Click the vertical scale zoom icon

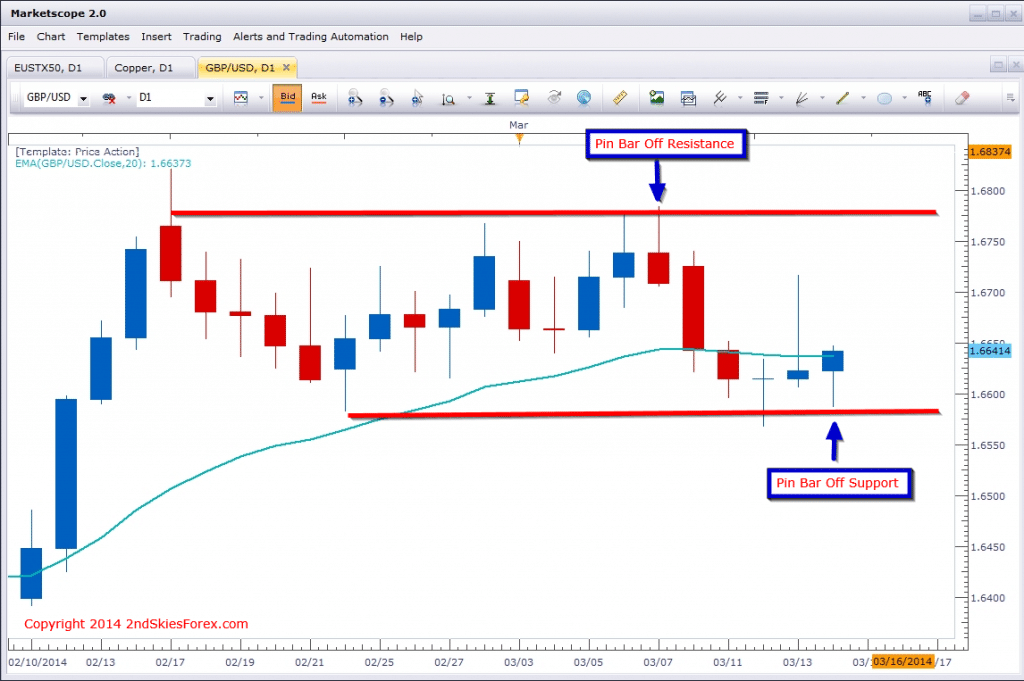coord(448,99)
